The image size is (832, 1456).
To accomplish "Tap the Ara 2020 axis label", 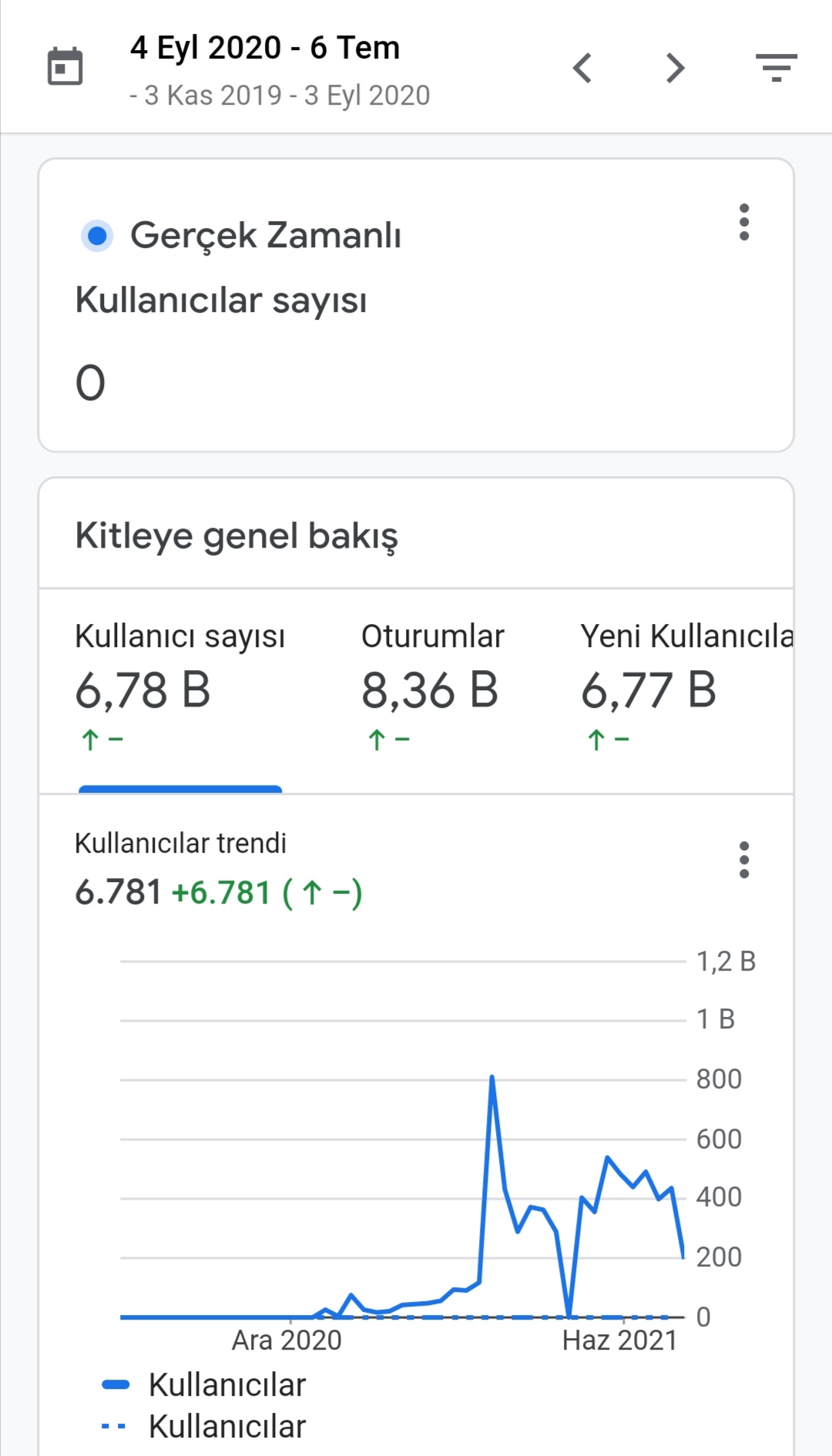I will pos(287,1340).
